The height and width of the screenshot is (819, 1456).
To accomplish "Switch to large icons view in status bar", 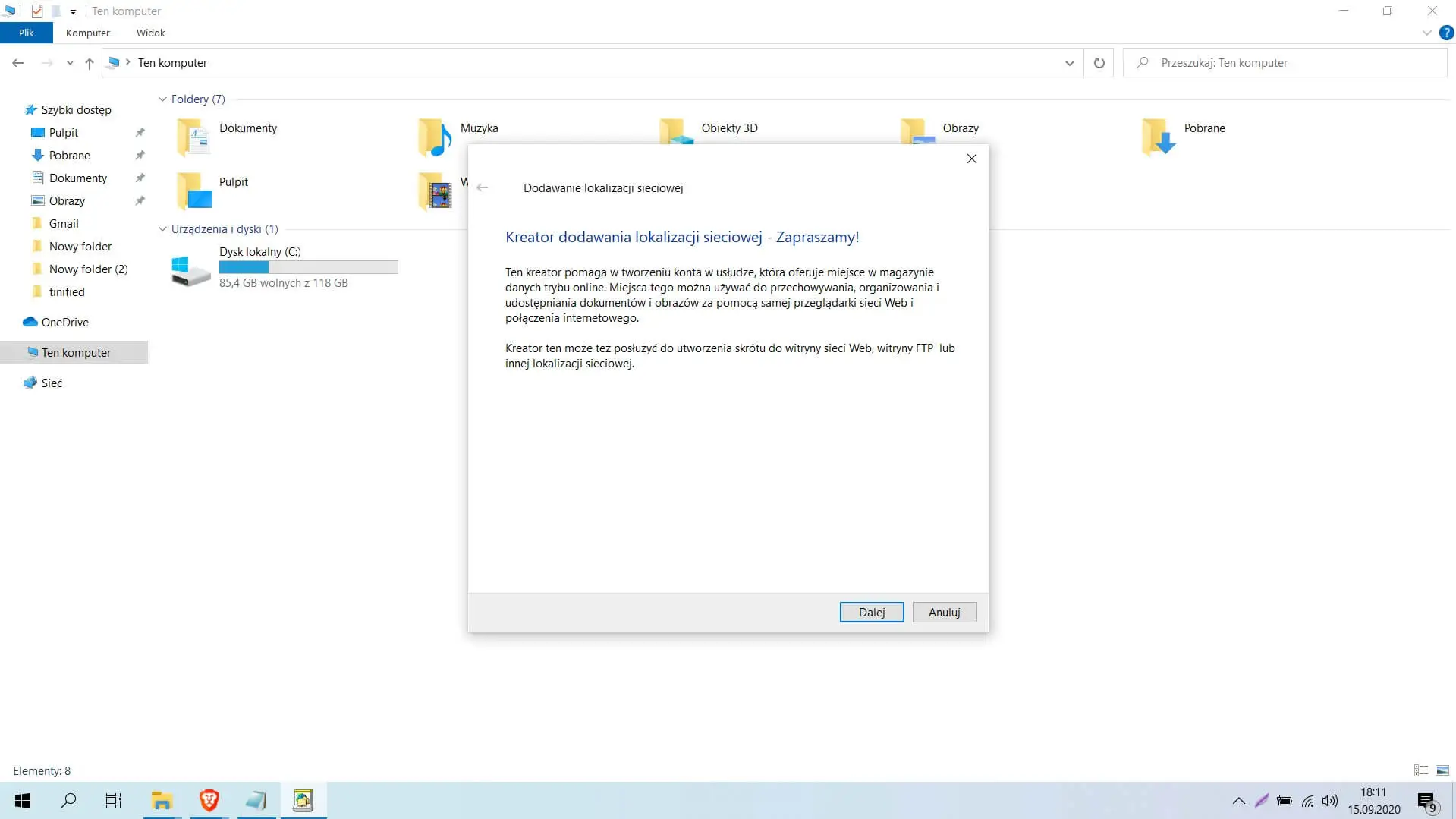I will (1442, 770).
